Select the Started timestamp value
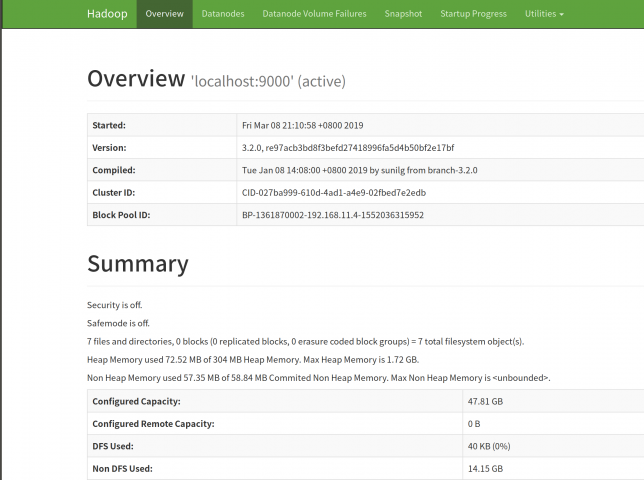The width and height of the screenshot is (644, 480). tap(304, 126)
